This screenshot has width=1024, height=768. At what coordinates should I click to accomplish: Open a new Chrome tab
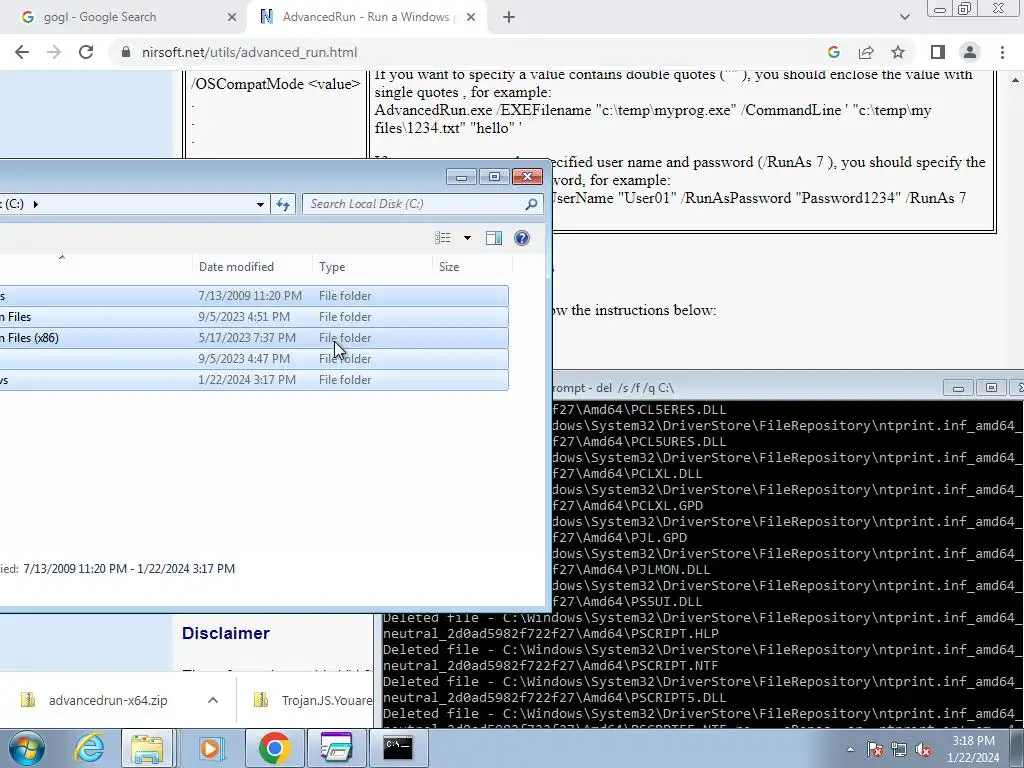(509, 17)
